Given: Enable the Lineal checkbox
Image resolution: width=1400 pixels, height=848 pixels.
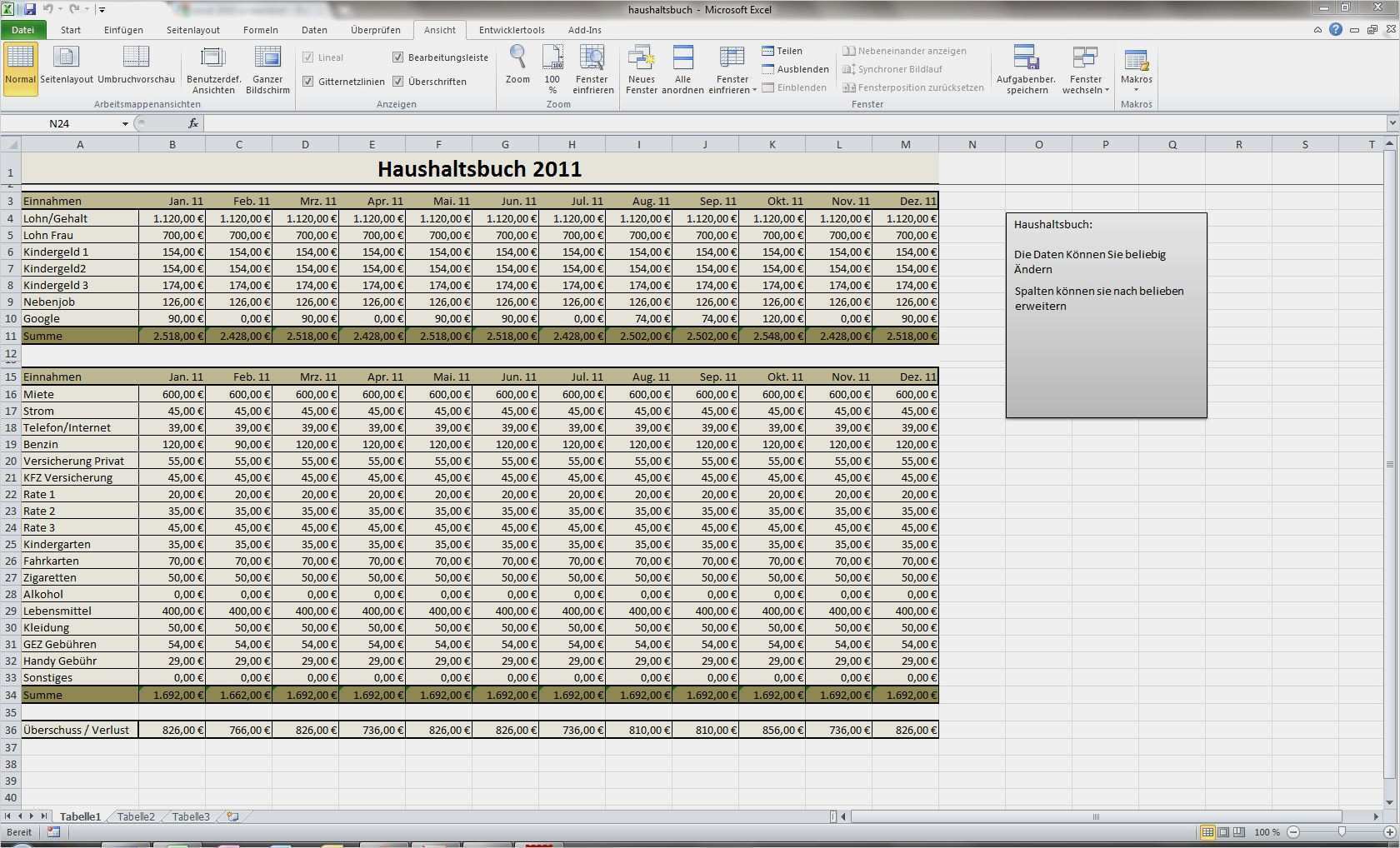Looking at the screenshot, I should [x=307, y=57].
